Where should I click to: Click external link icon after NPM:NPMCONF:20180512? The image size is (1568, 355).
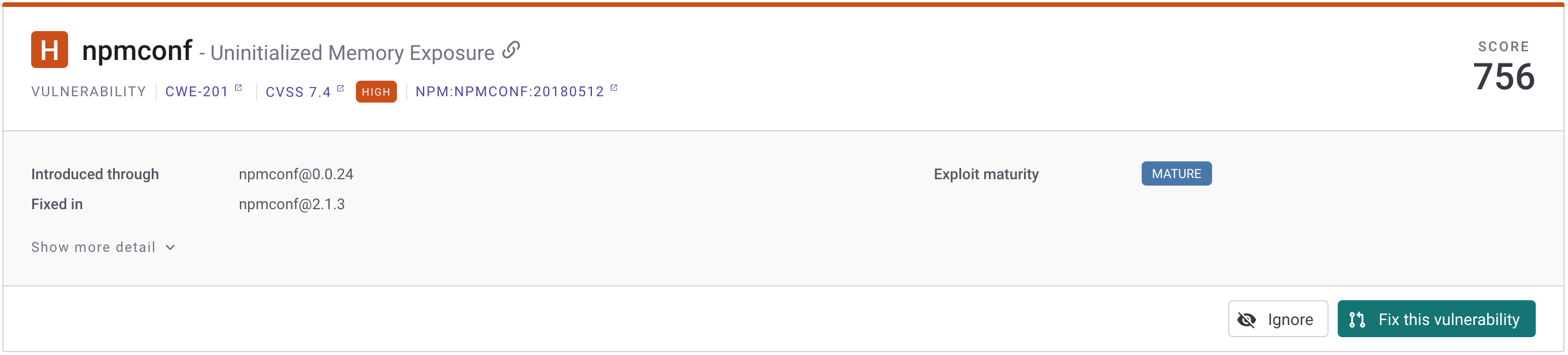coord(614,89)
